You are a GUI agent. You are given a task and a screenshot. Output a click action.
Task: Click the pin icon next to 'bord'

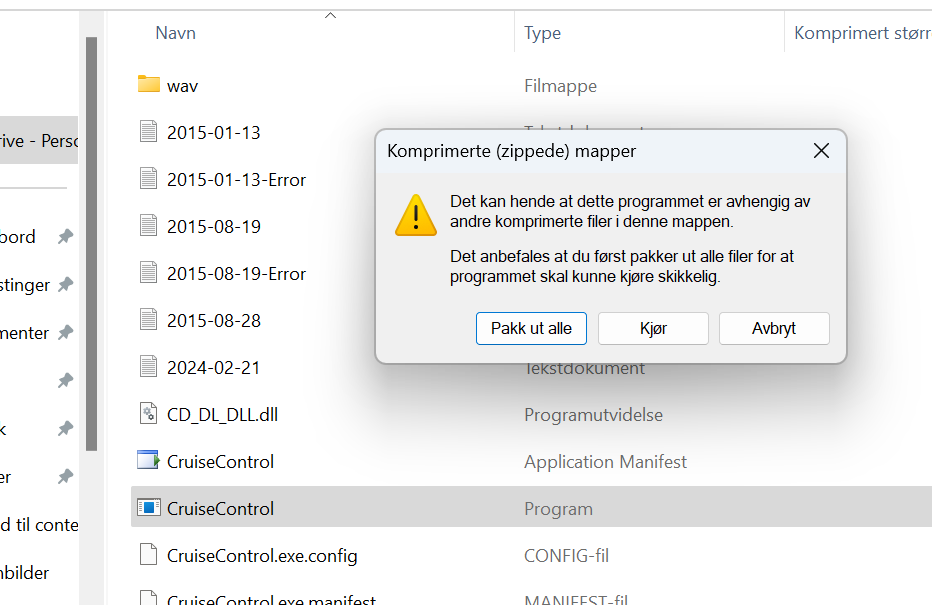pyautogui.click(x=65, y=237)
